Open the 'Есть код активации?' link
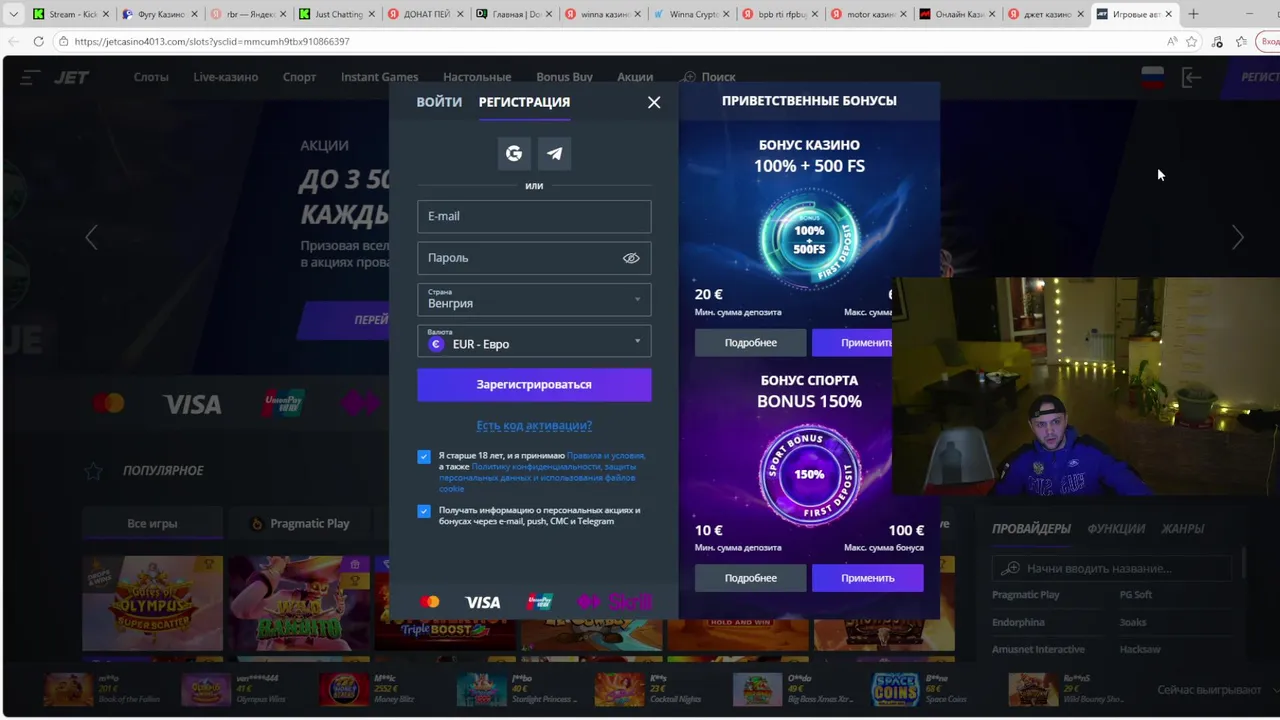Image resolution: width=1280 pixels, height=720 pixels. pyautogui.click(x=534, y=425)
